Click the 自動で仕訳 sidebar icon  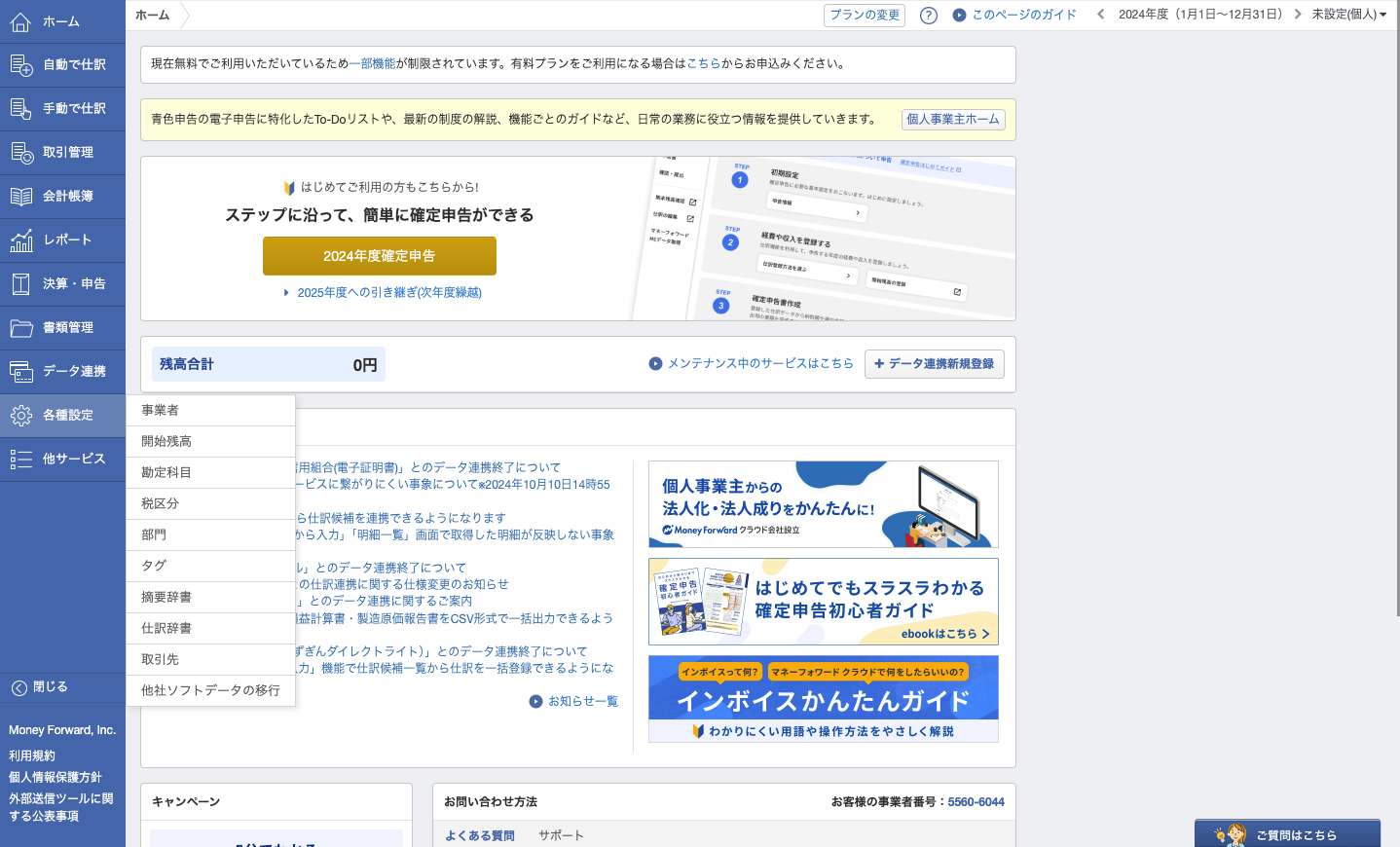(20, 65)
